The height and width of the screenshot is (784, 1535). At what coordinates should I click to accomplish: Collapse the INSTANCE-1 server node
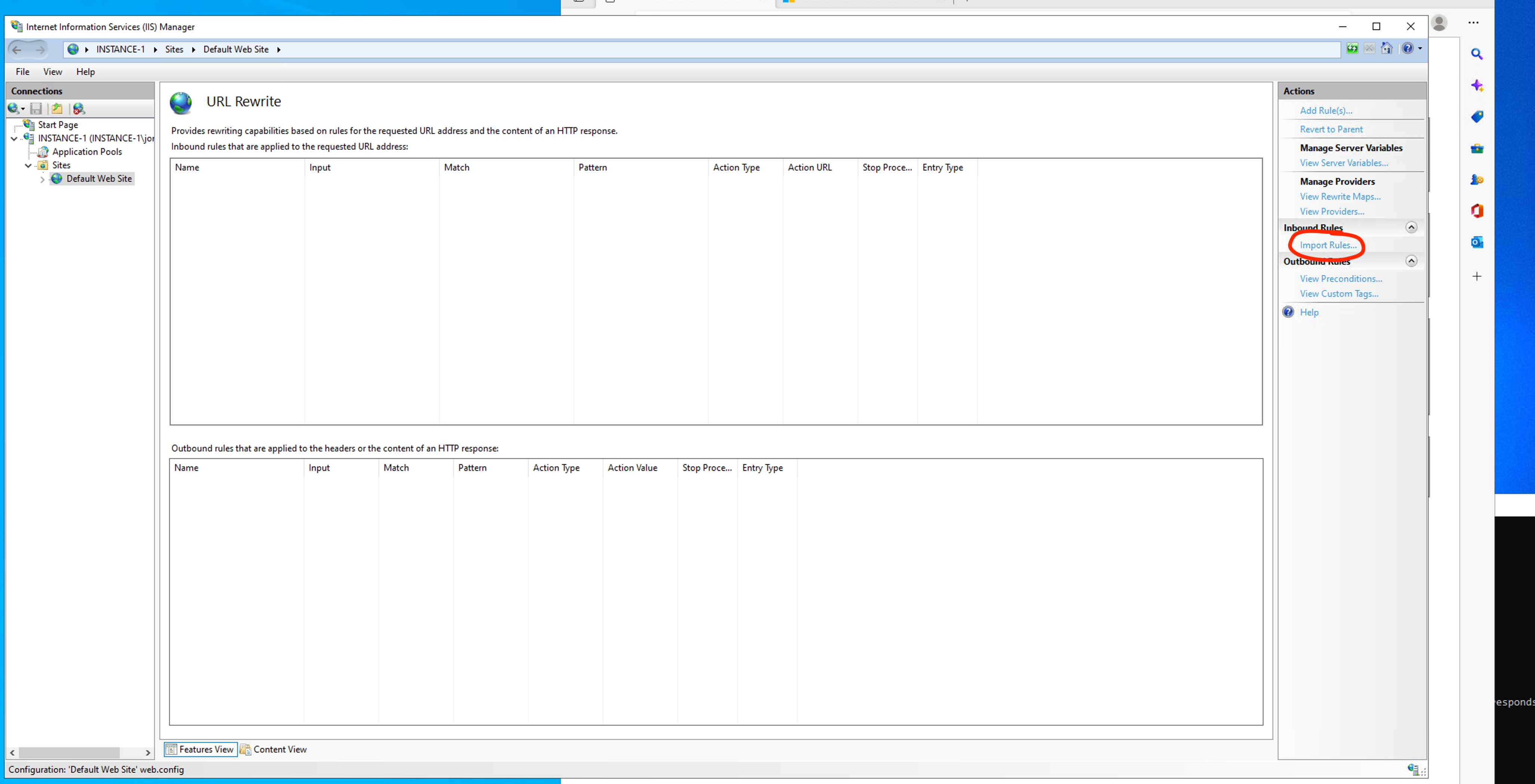[x=14, y=138]
